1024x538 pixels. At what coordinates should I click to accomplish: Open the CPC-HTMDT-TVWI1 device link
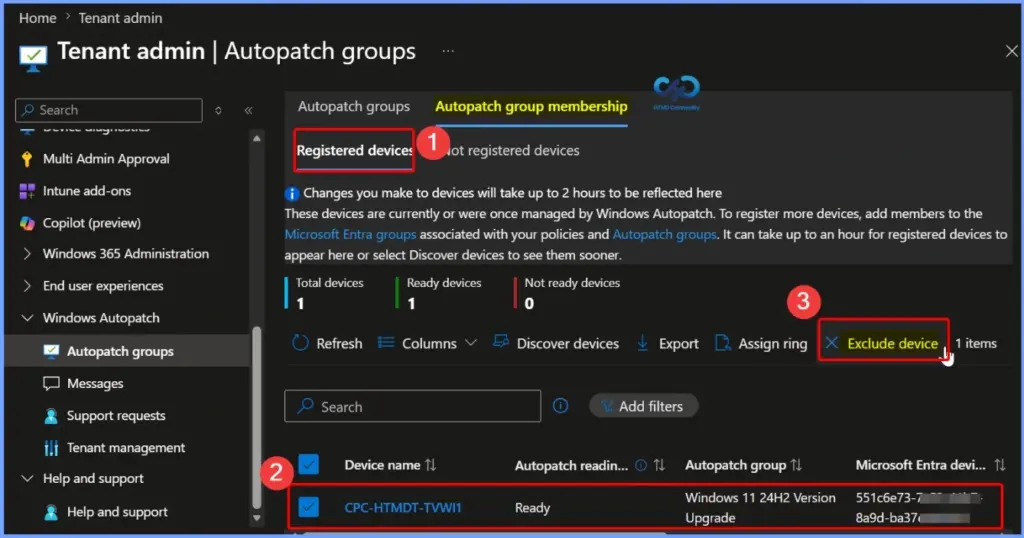coord(403,507)
